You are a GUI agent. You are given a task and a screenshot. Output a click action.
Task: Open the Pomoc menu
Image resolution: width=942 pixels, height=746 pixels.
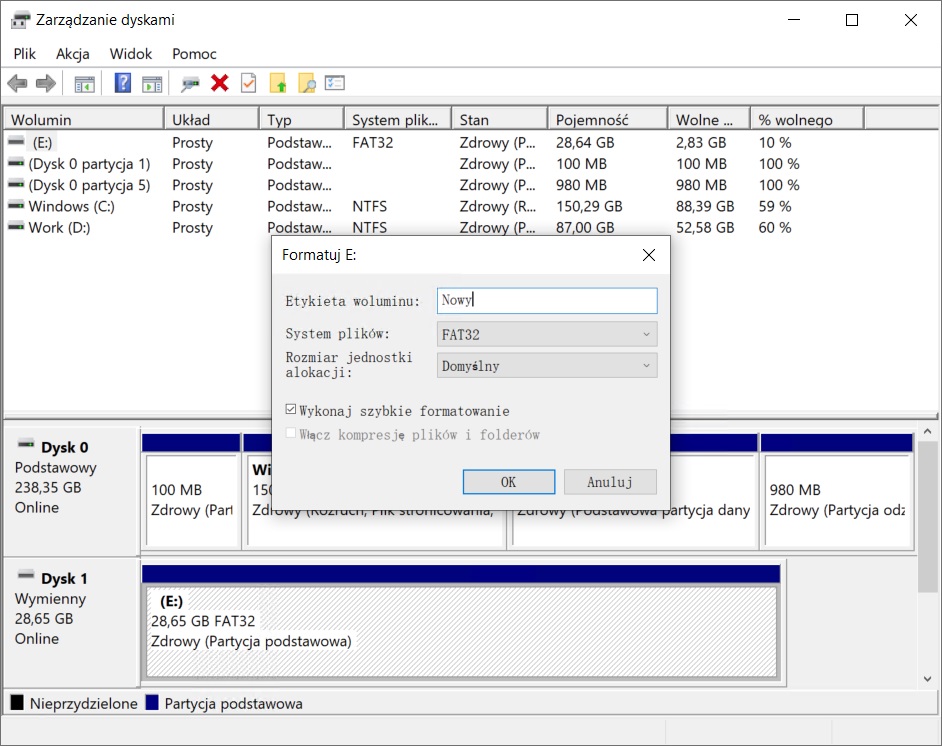click(x=194, y=54)
